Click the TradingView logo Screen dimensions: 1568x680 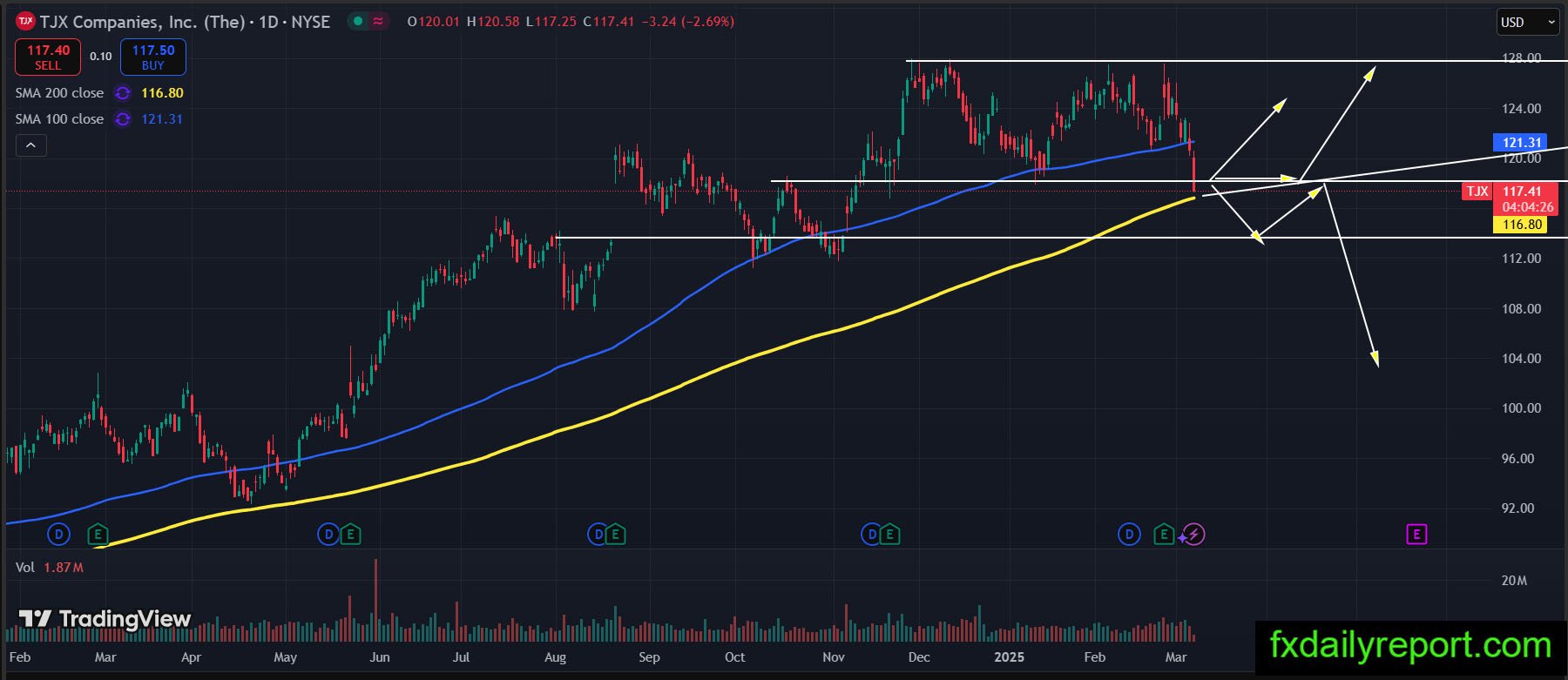click(105, 619)
